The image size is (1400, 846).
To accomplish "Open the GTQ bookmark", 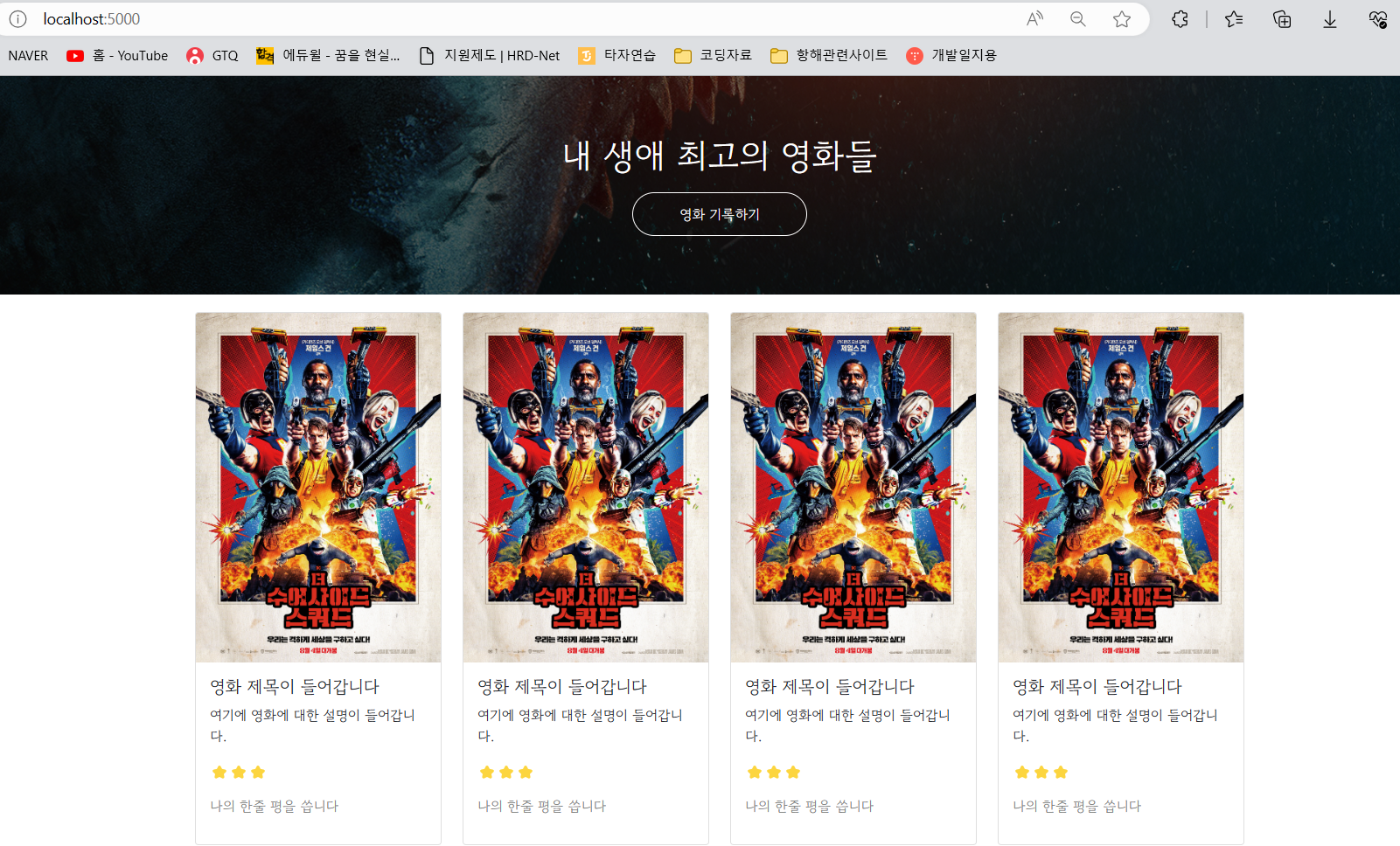I will [x=212, y=56].
